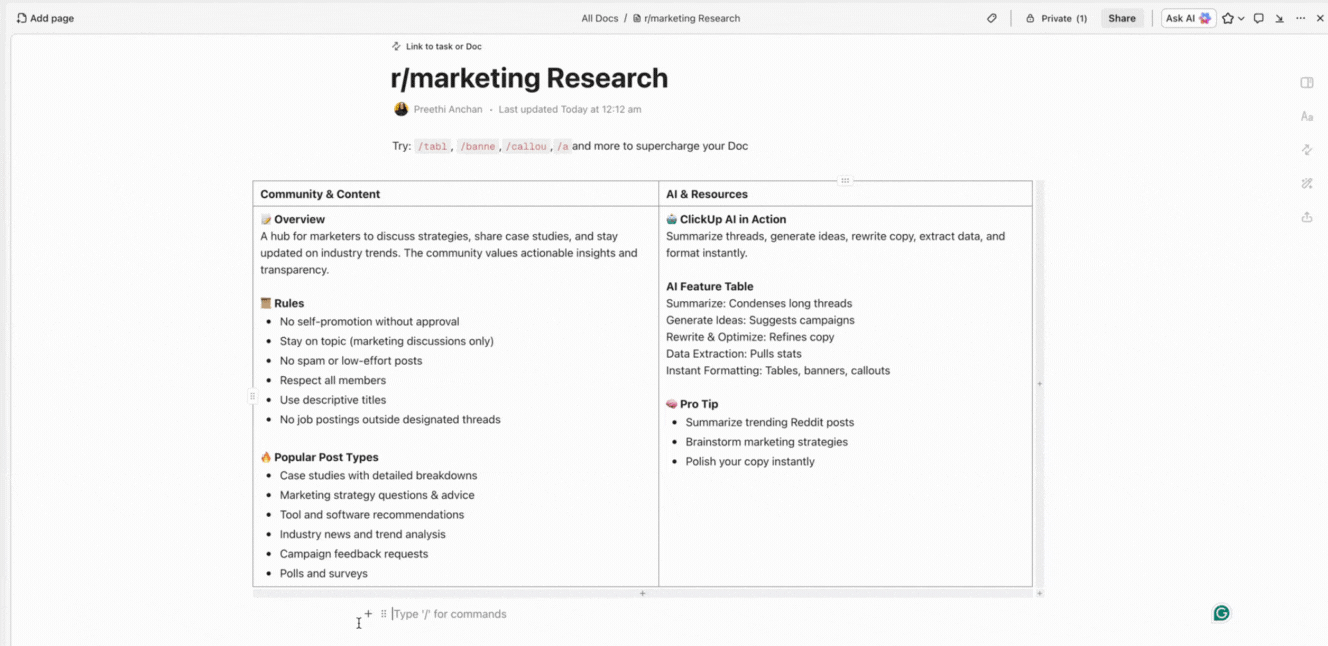Click the relationships arrows icon in sidebar

click(x=1306, y=150)
